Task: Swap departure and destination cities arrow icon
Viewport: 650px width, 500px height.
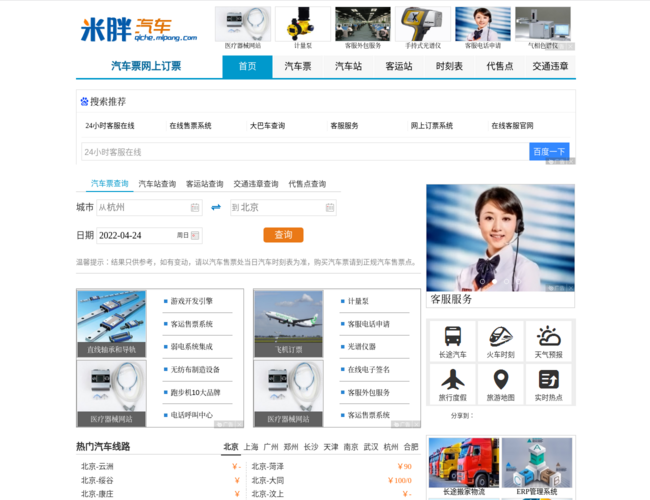Action: [215, 208]
